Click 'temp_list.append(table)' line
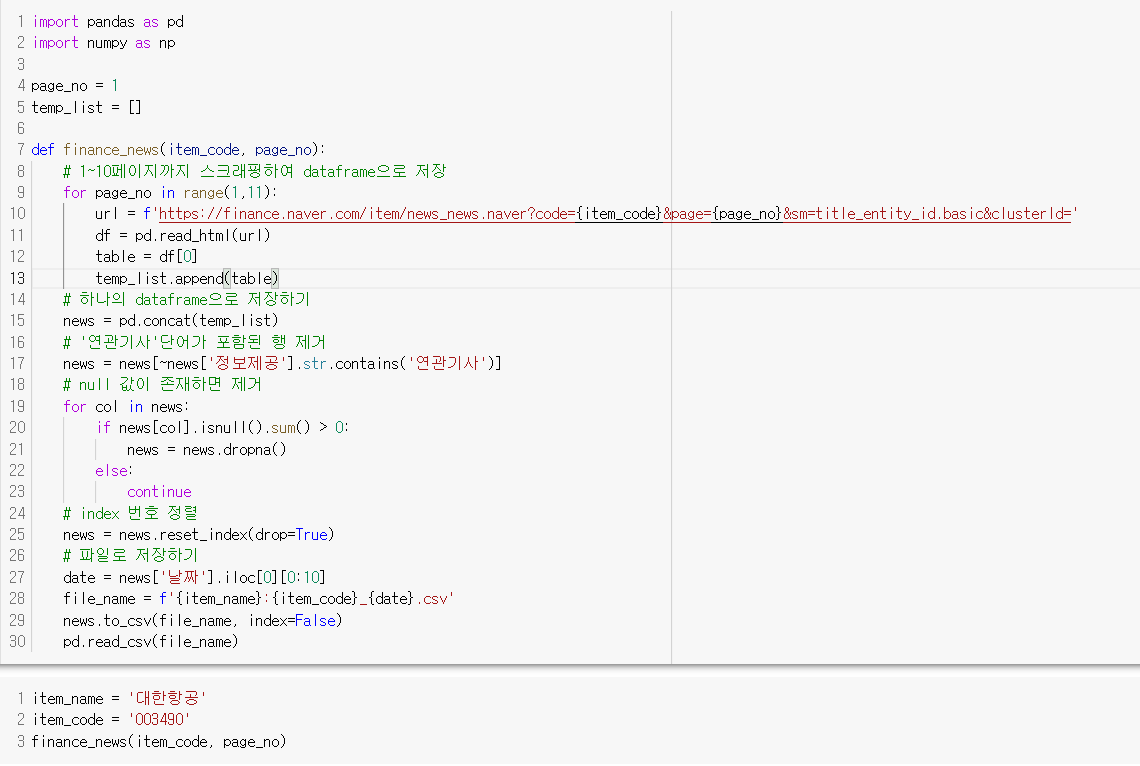This screenshot has height=766, width=1140. 187,278
